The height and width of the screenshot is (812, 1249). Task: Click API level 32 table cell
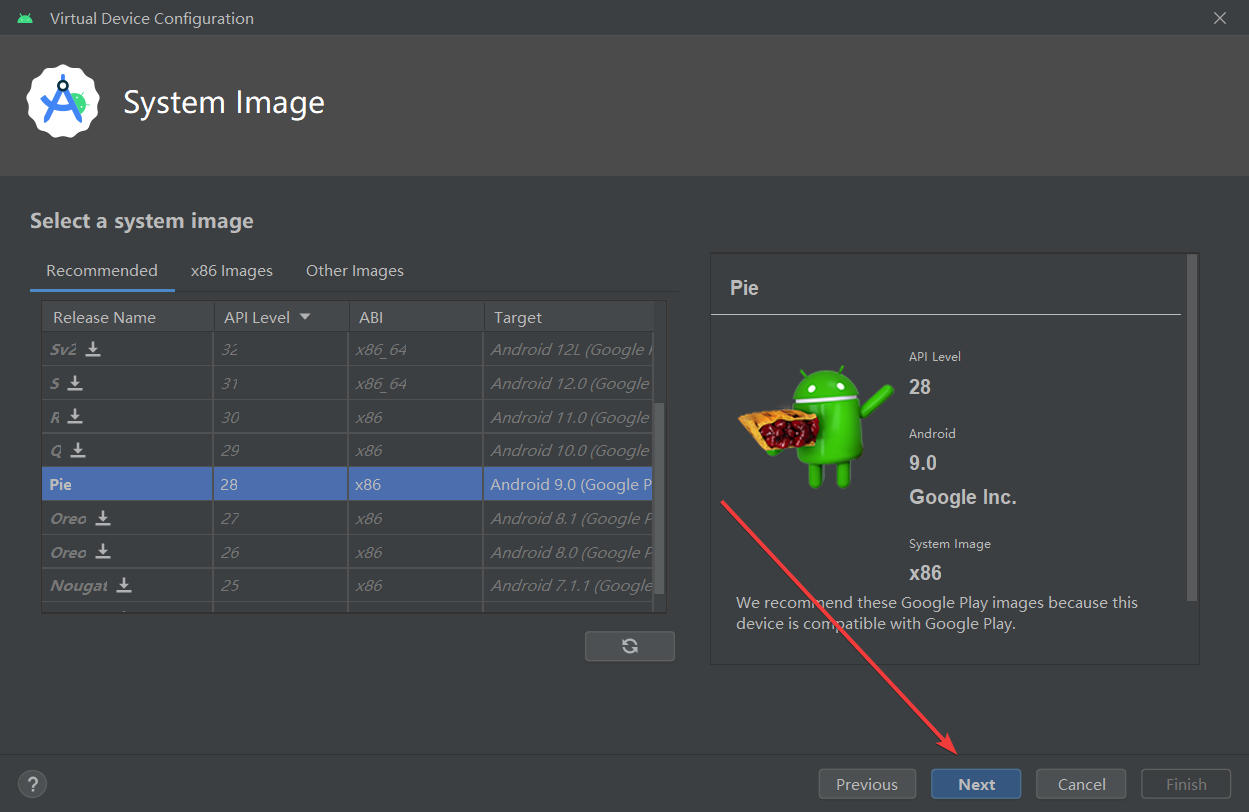tap(281, 350)
